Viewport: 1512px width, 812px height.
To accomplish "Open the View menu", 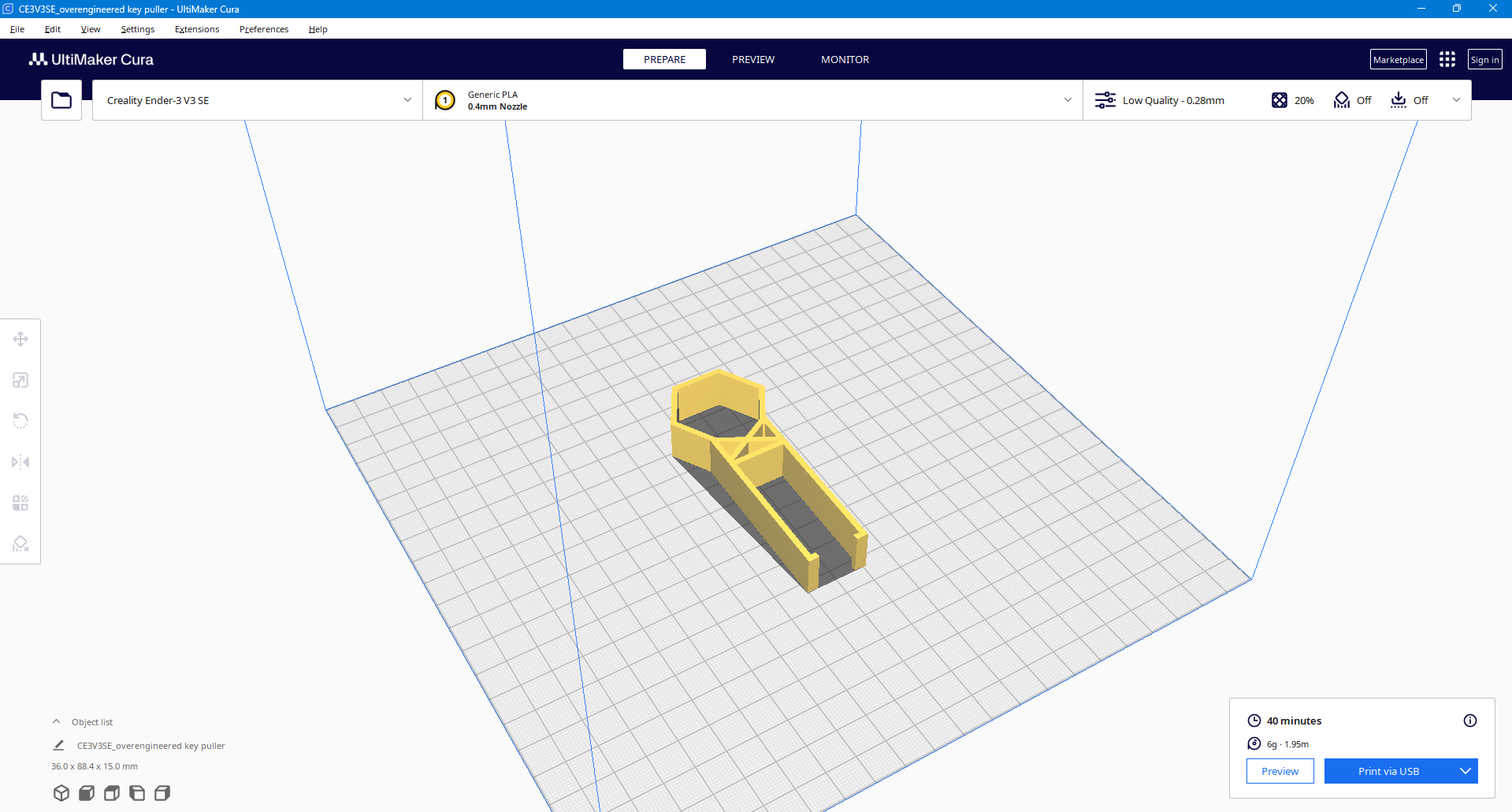I will (x=91, y=29).
